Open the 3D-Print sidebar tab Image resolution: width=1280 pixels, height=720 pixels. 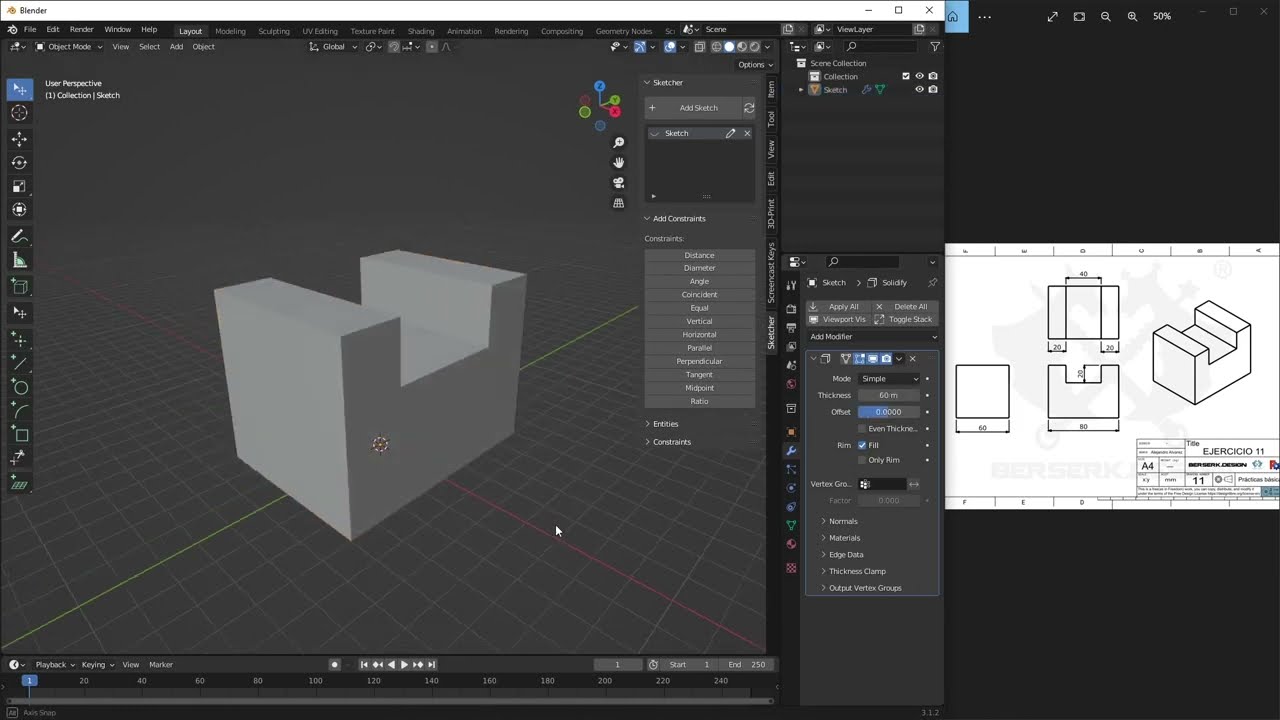[x=771, y=214]
